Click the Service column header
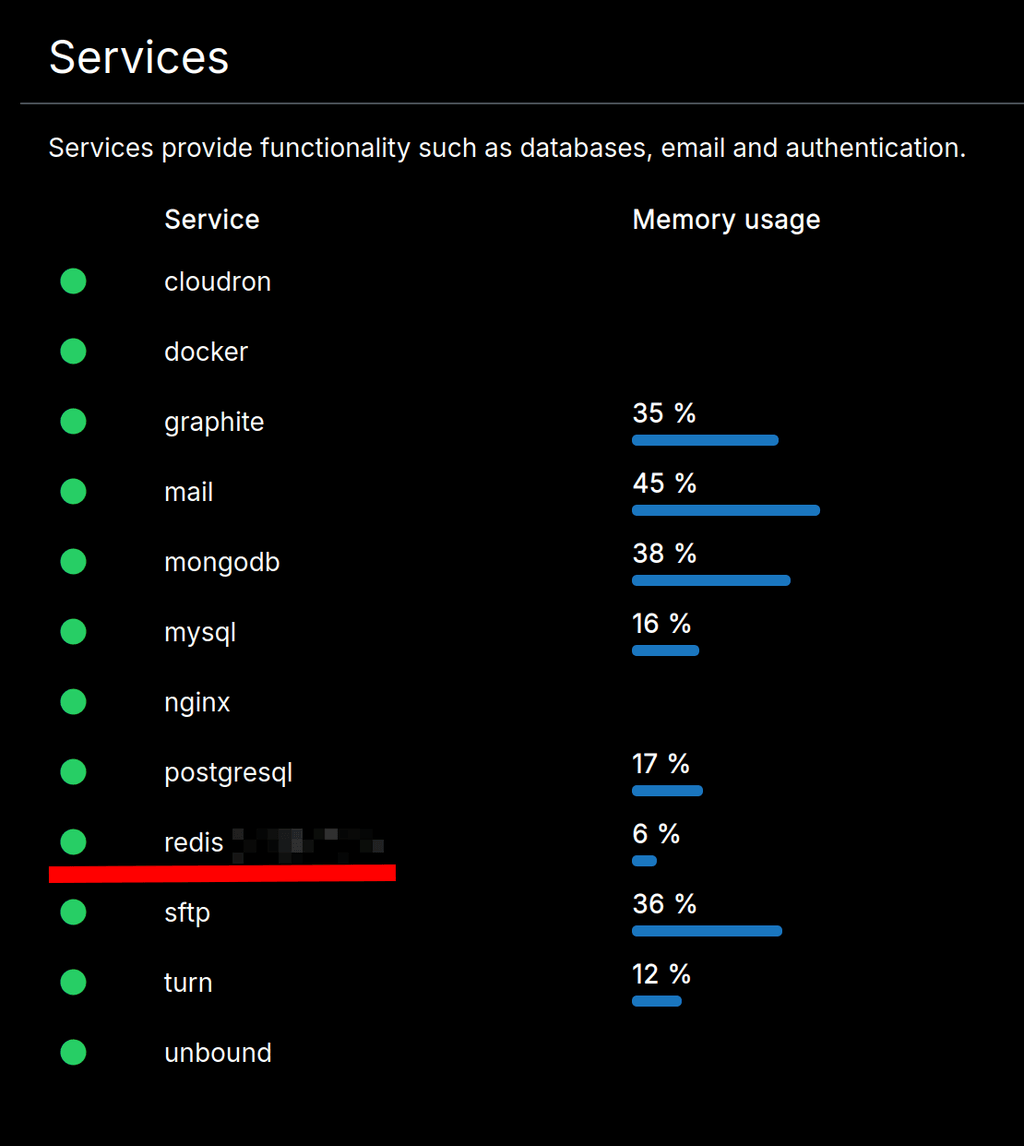The image size is (1024, 1146). click(212, 220)
